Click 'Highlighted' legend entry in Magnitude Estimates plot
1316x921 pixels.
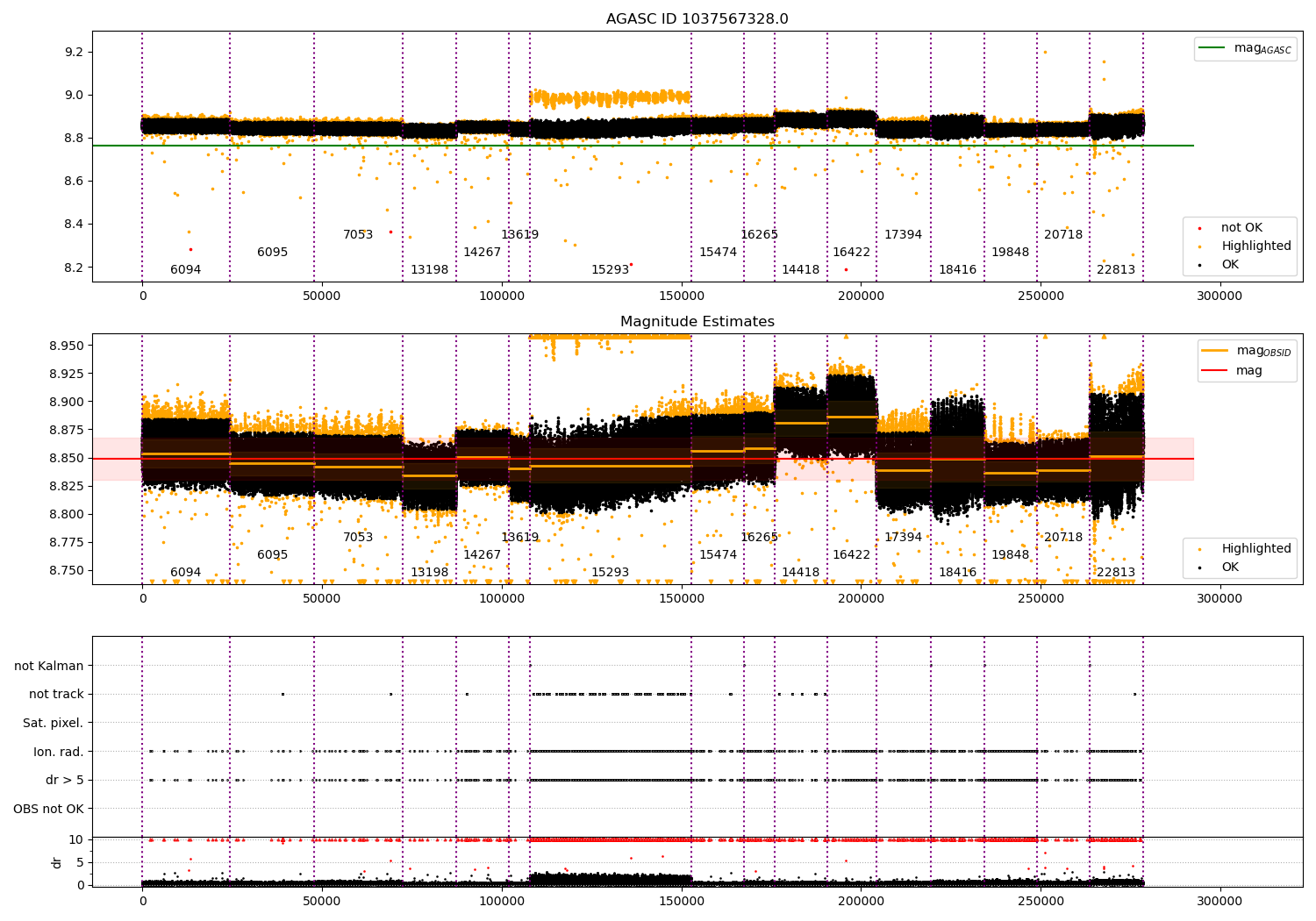(1245, 549)
